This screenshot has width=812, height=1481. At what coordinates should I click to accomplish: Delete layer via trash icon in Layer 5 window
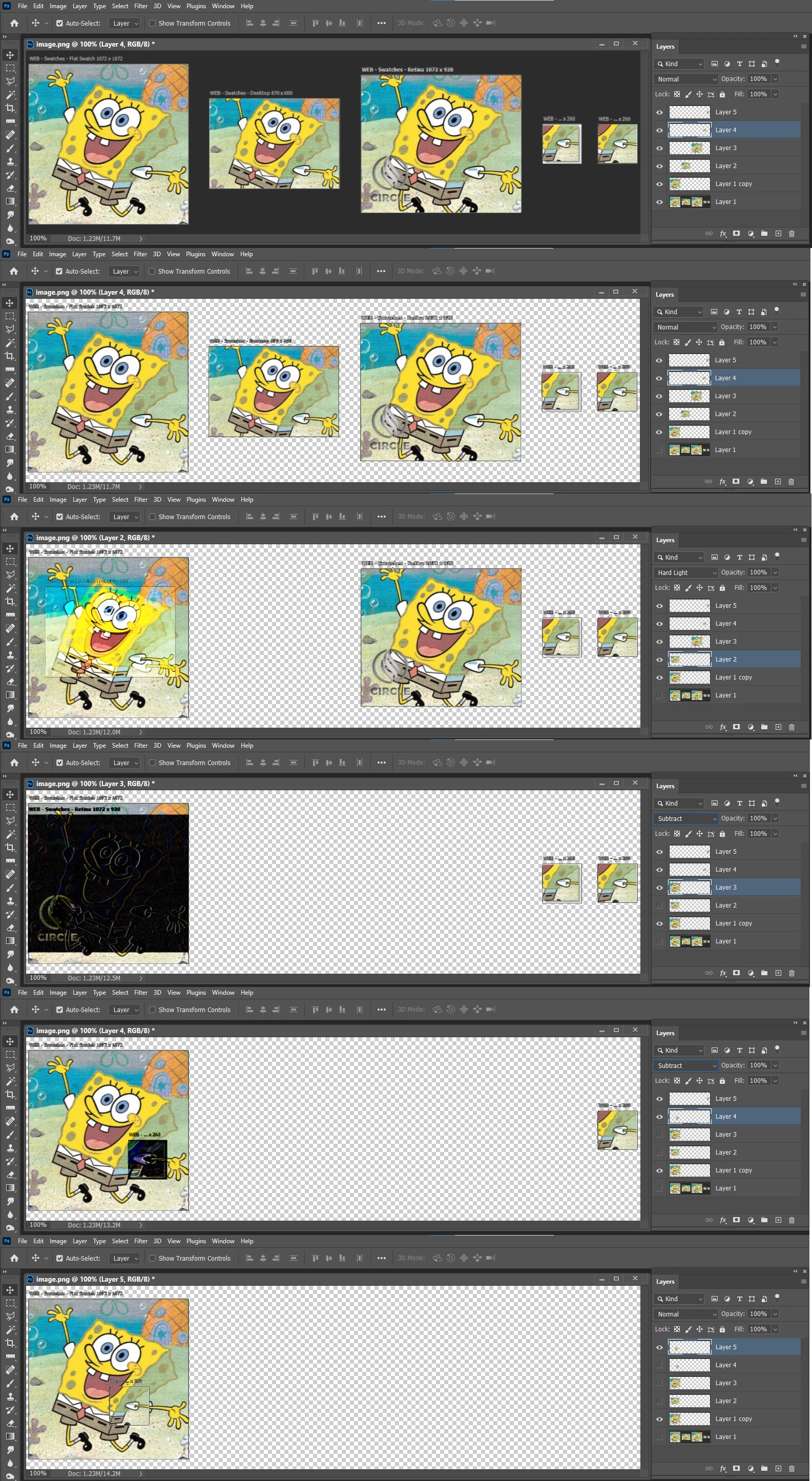pyautogui.click(x=792, y=1468)
